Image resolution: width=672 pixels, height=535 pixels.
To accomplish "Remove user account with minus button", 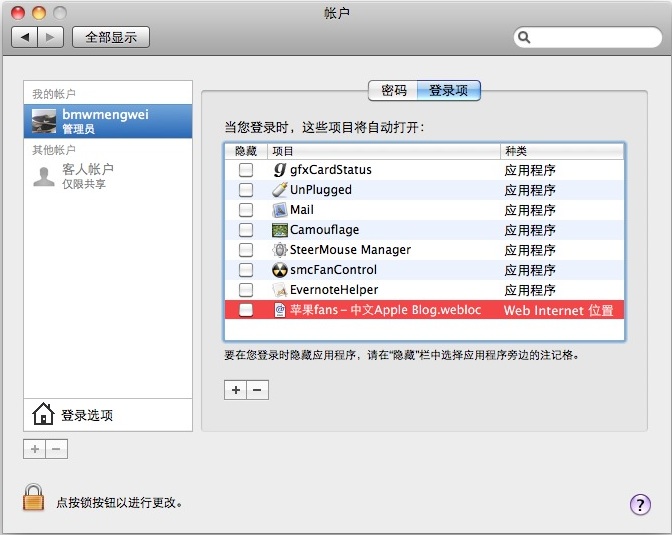I will pyautogui.click(x=57, y=449).
